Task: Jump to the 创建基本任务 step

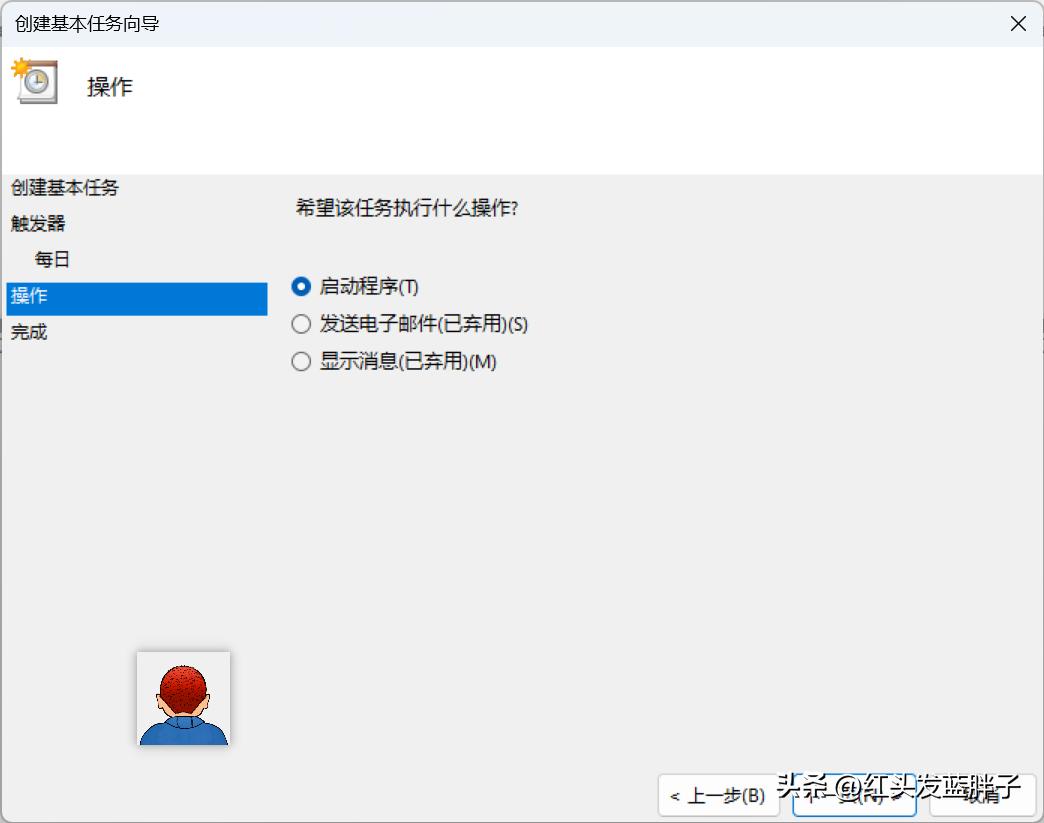Action: (63, 187)
